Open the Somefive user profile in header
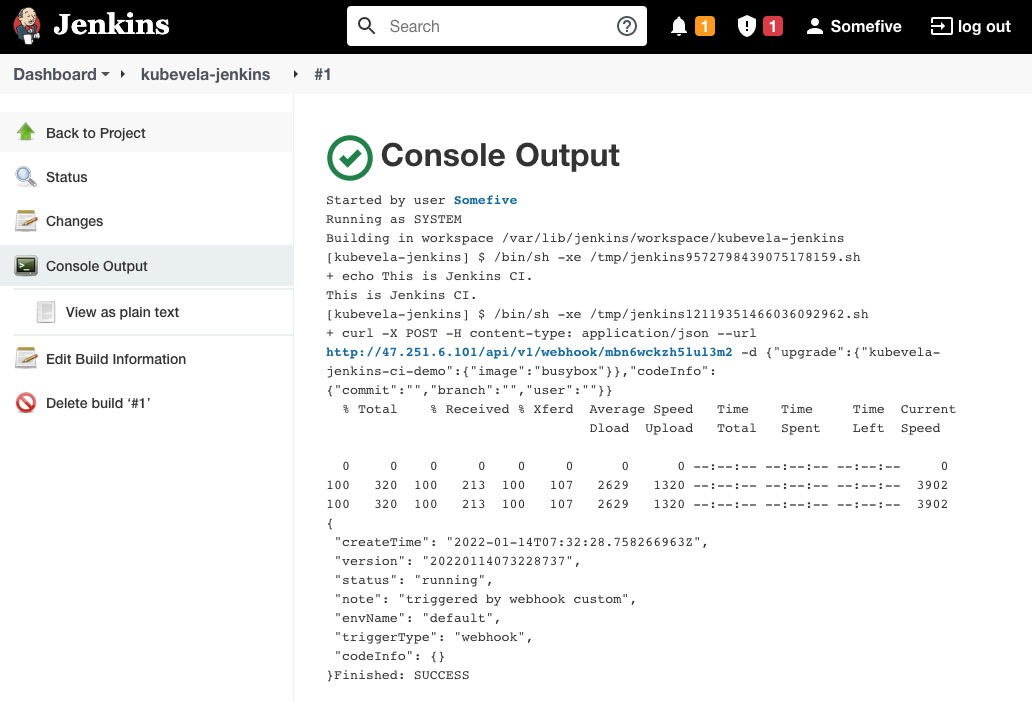 (x=854, y=27)
